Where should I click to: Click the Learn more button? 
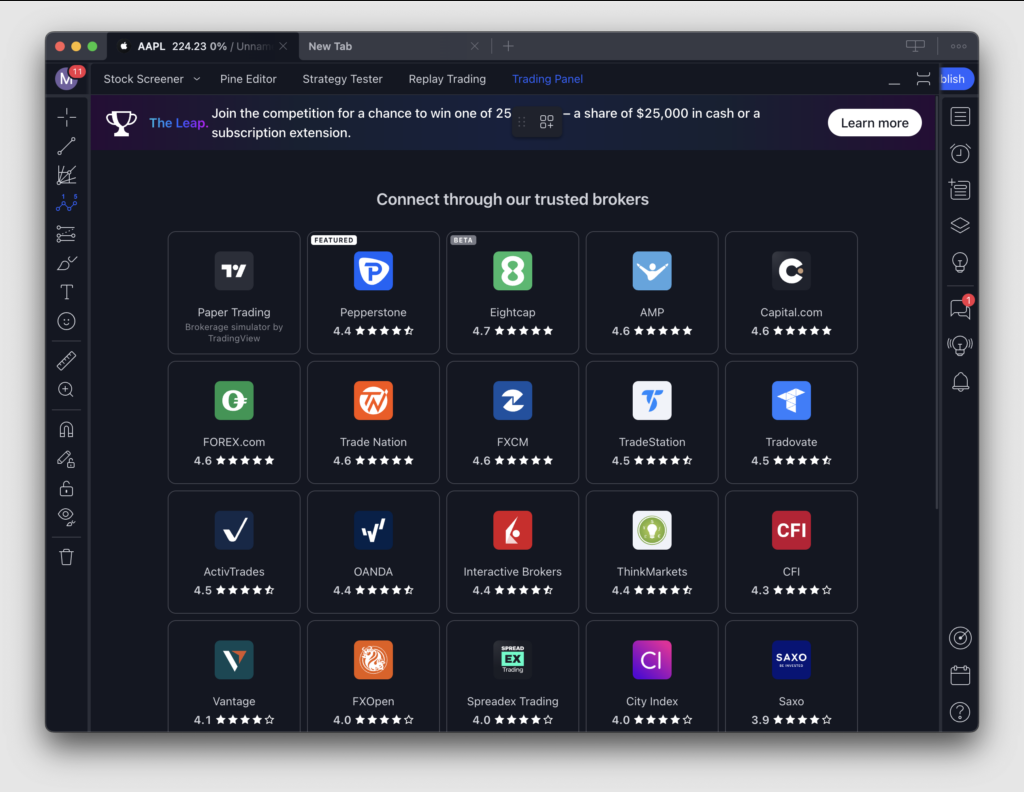(x=874, y=123)
